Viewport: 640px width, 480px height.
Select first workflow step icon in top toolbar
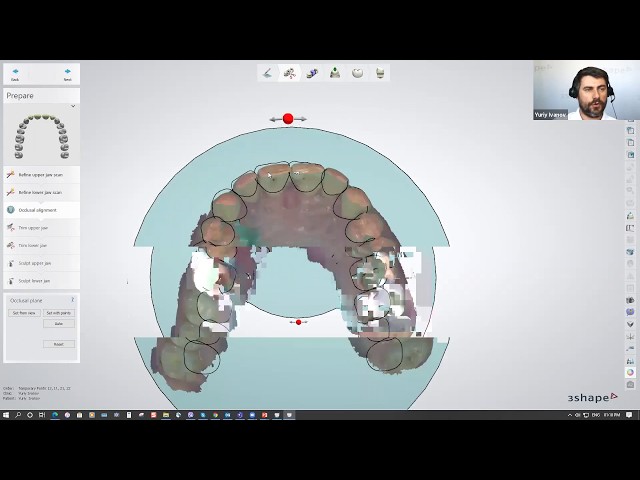pyautogui.click(x=267, y=73)
